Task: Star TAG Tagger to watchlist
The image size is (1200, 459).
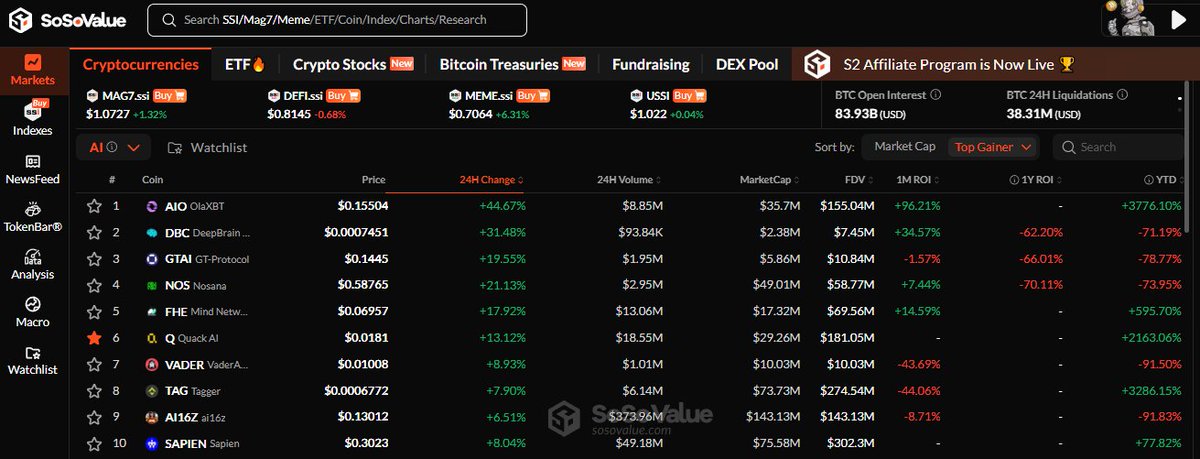Action: [94, 391]
